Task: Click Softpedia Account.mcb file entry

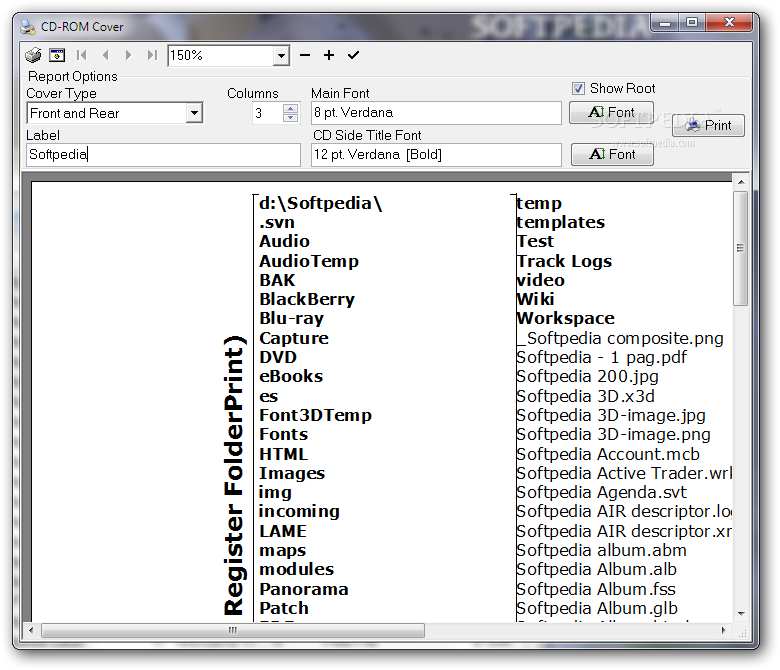Action: (x=608, y=454)
